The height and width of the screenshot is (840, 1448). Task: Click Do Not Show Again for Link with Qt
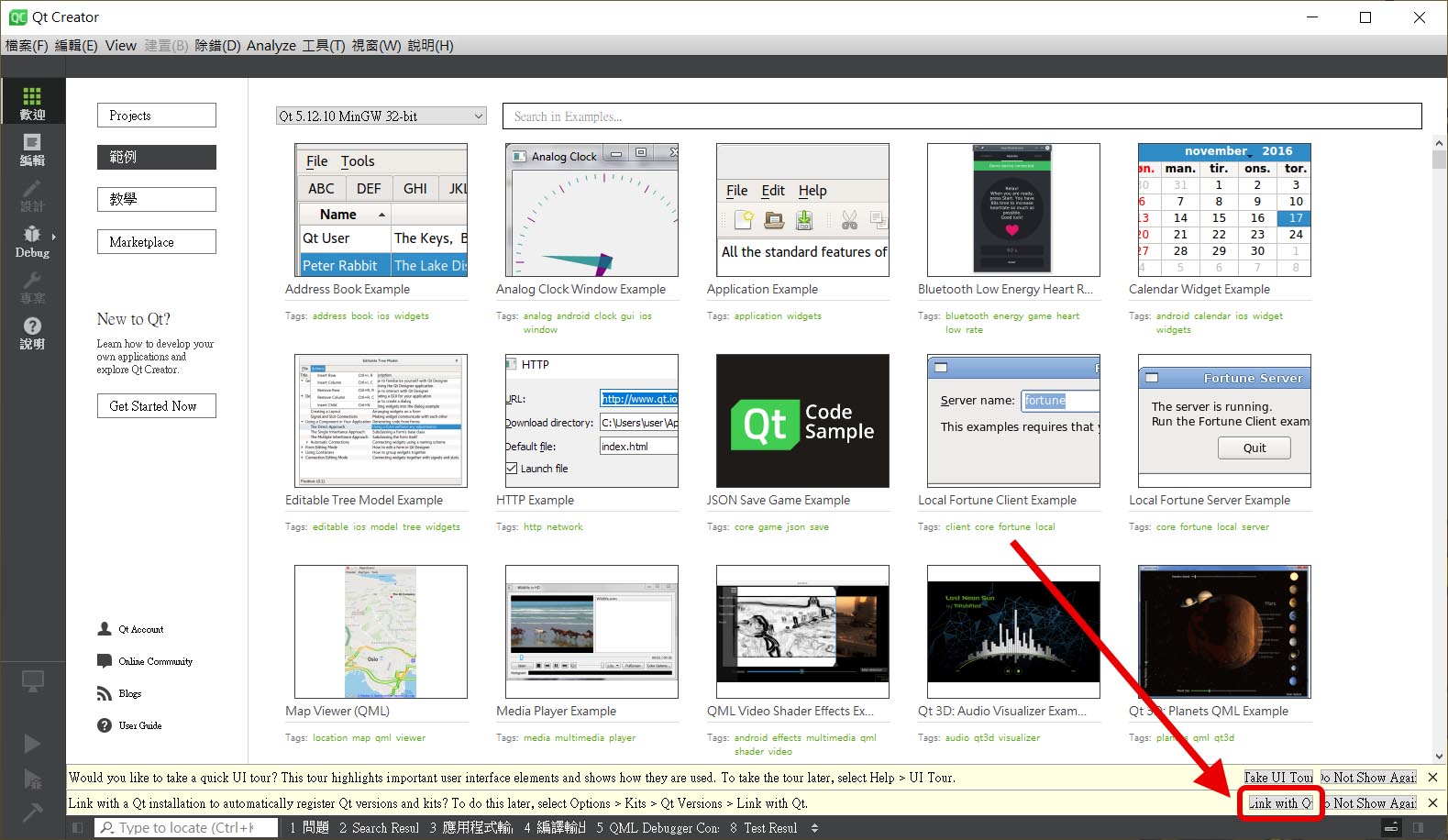(1367, 803)
